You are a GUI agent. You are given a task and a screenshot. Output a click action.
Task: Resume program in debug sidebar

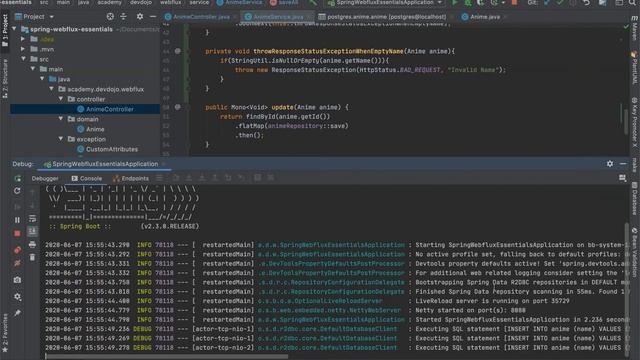pos(17,207)
